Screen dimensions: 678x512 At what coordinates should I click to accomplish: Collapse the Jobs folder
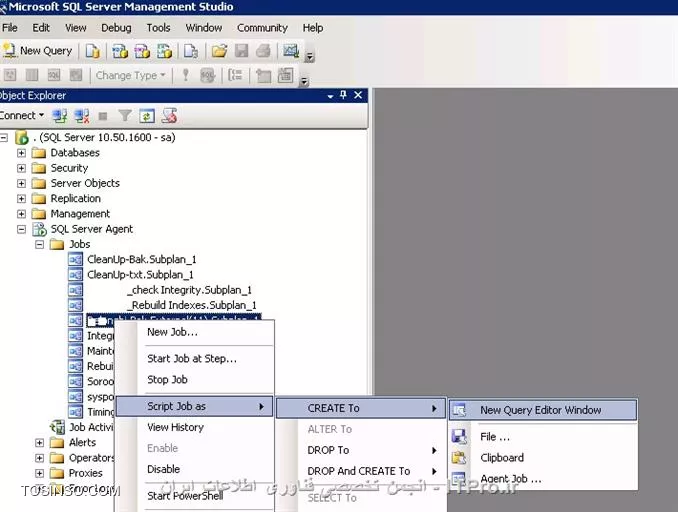pos(39,245)
